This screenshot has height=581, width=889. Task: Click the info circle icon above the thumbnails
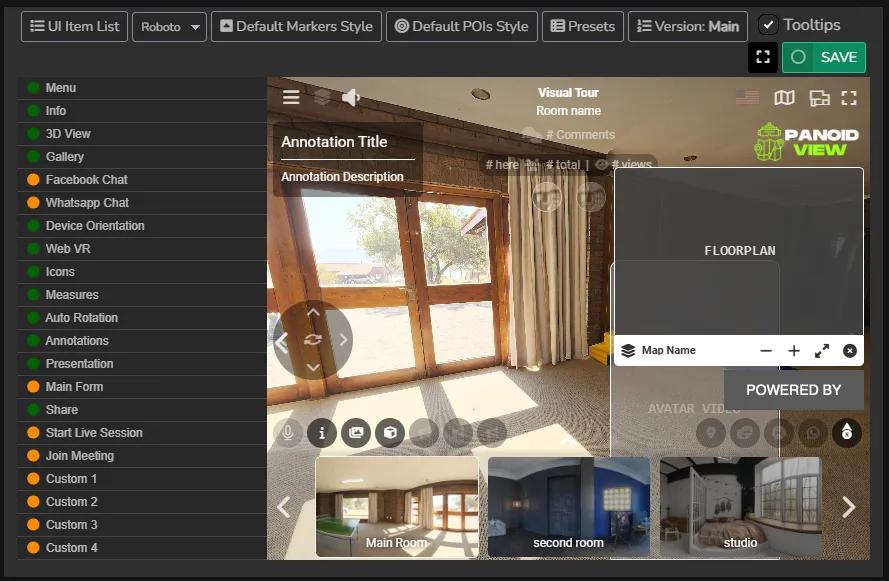[321, 434]
